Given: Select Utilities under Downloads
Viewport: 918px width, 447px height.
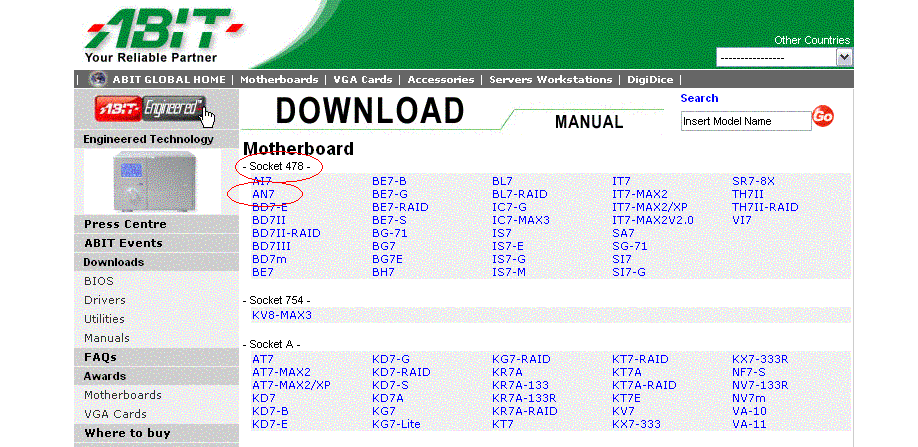Looking at the screenshot, I should click(104, 319).
